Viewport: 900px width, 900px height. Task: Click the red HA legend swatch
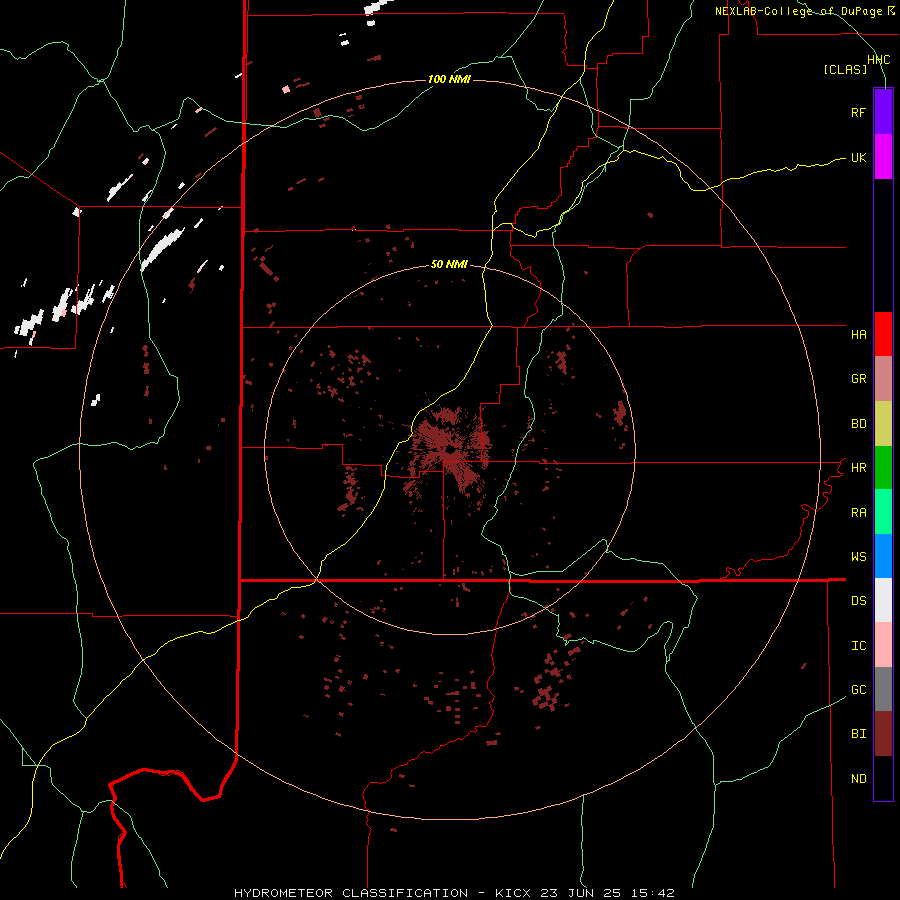(883, 334)
